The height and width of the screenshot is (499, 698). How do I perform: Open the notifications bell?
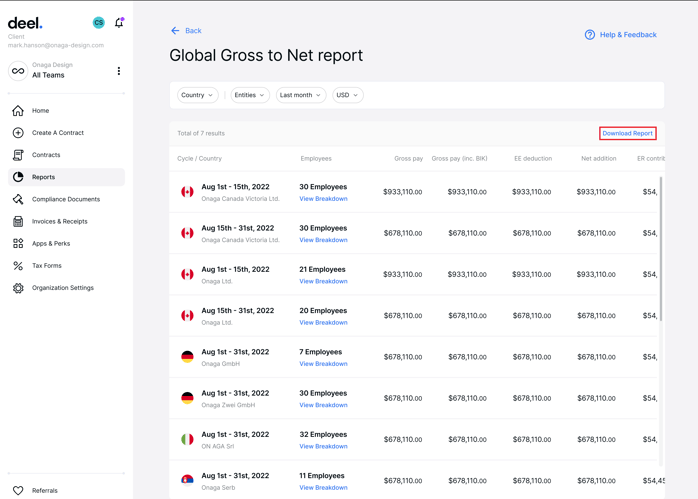[x=119, y=23]
